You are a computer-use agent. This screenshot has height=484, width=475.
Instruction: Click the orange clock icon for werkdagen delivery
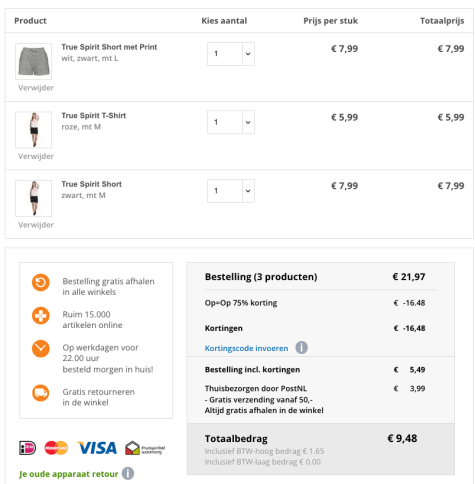pos(41,348)
